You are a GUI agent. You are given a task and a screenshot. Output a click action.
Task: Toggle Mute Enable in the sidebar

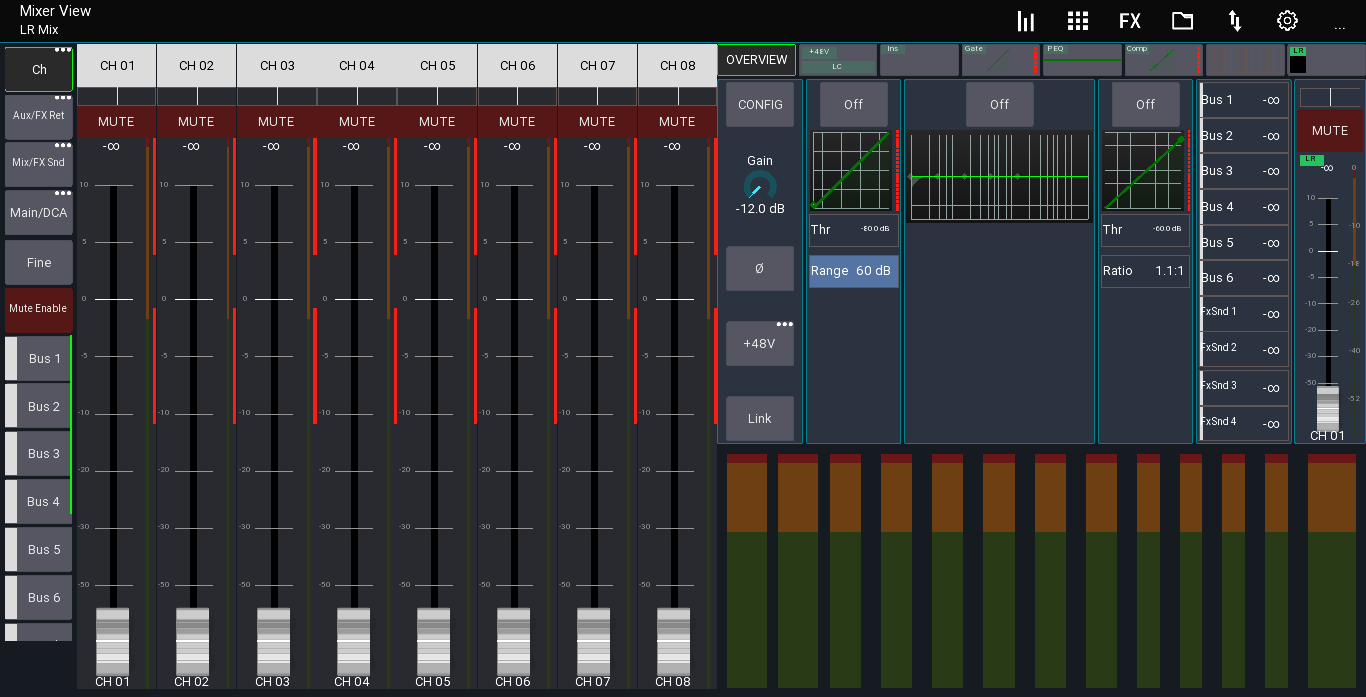[x=38, y=309]
